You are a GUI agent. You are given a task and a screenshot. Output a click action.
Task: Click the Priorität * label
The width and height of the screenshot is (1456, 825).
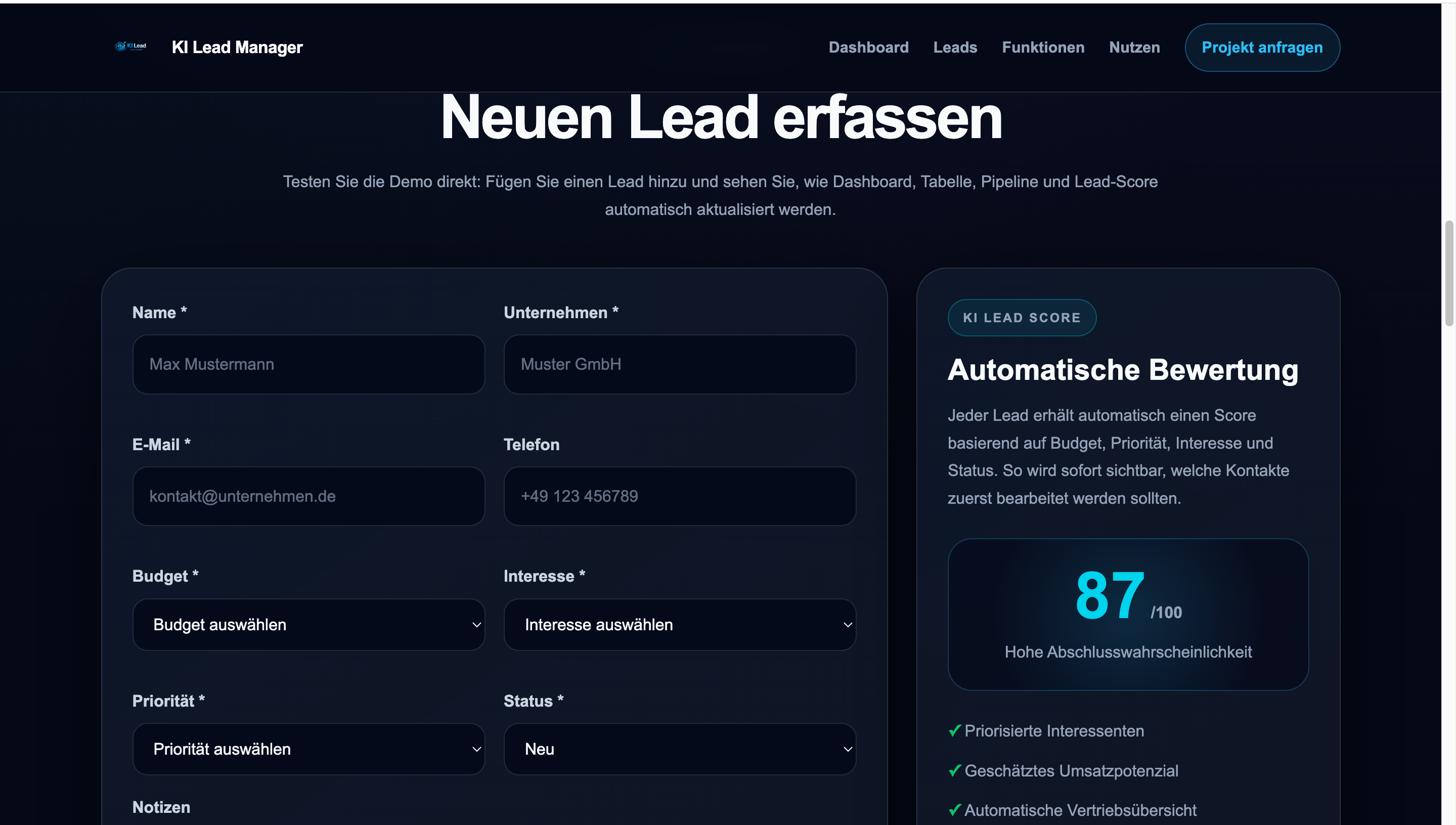(169, 701)
